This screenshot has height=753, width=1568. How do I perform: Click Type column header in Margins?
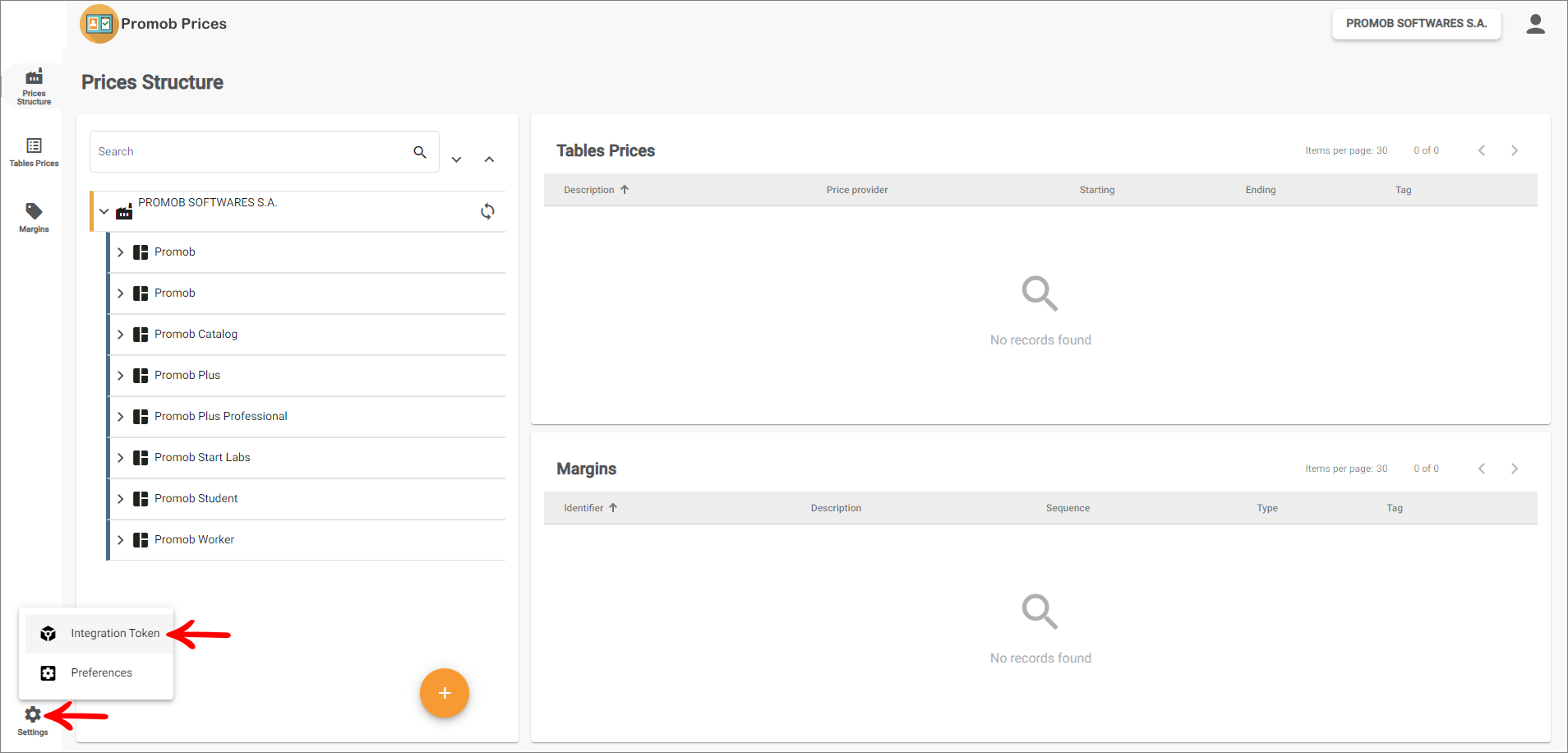pos(1267,508)
